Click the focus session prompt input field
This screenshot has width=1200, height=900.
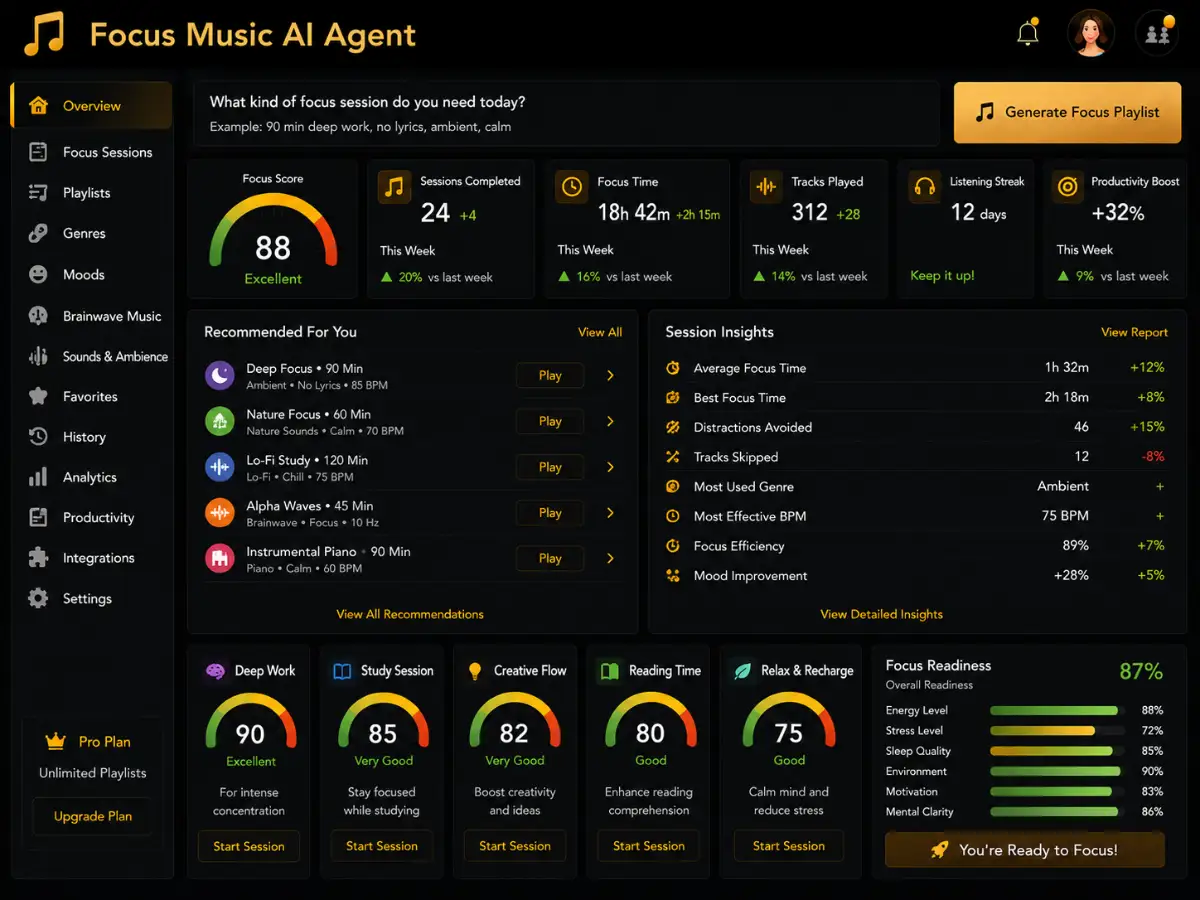coord(566,114)
